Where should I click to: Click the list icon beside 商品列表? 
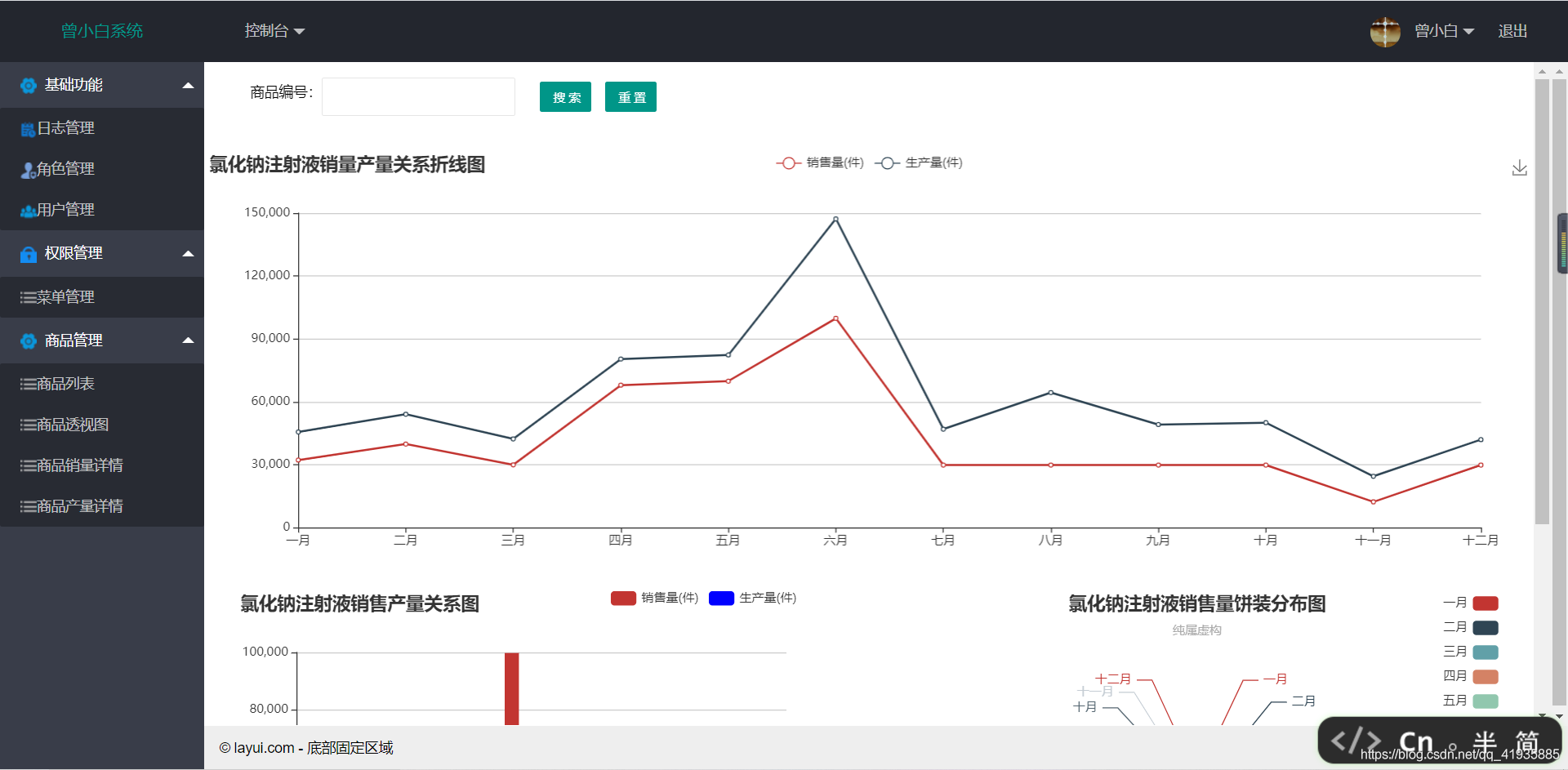(x=28, y=385)
